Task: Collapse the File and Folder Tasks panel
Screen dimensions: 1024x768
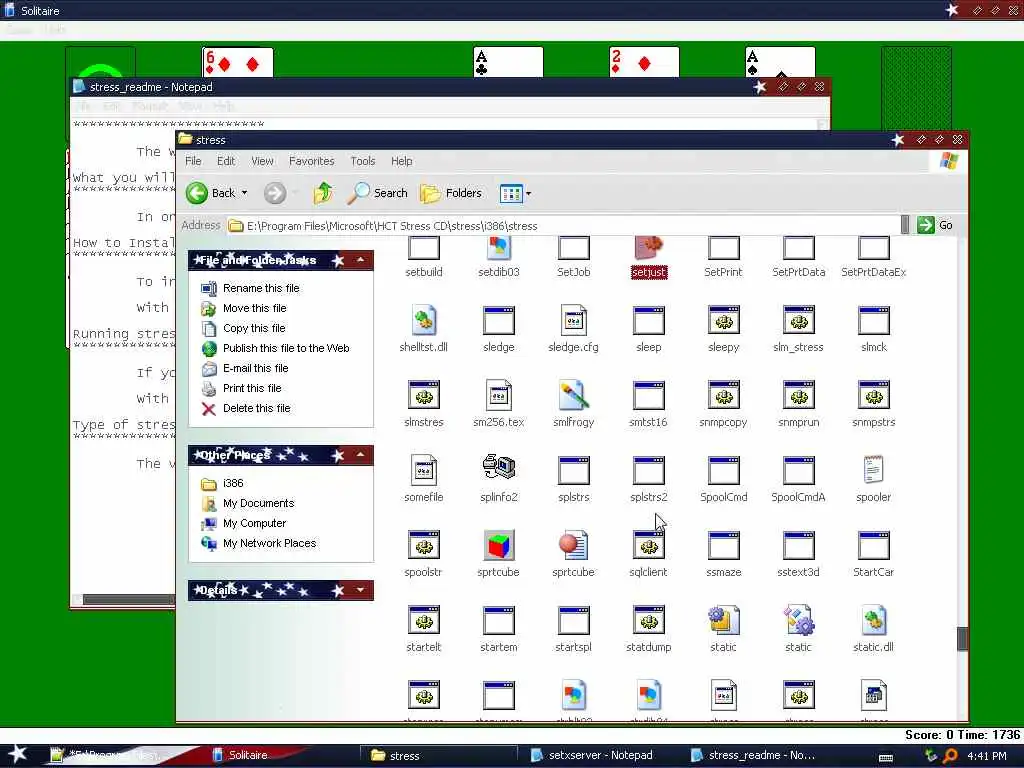Action: point(360,260)
